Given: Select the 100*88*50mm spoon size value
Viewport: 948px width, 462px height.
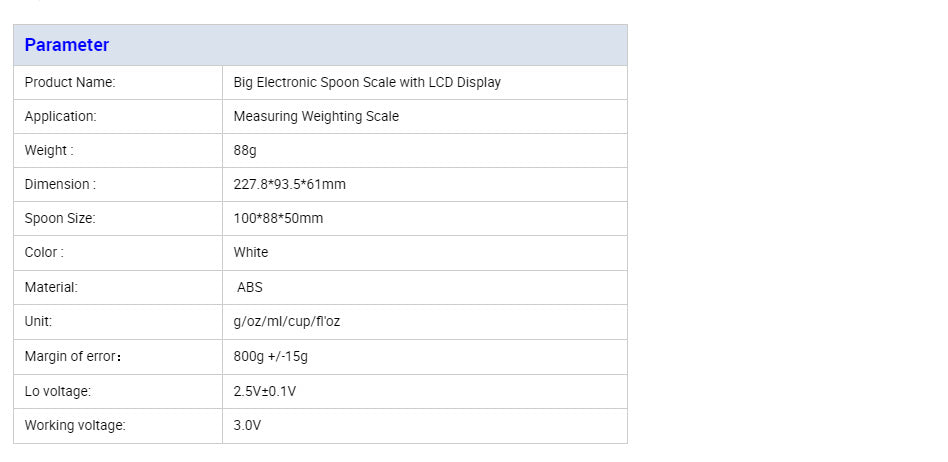Looking at the screenshot, I should coord(278,218).
